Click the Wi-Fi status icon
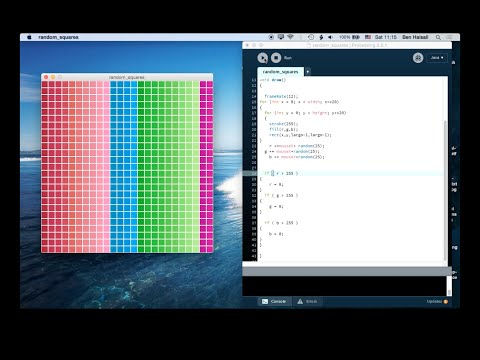 point(290,37)
